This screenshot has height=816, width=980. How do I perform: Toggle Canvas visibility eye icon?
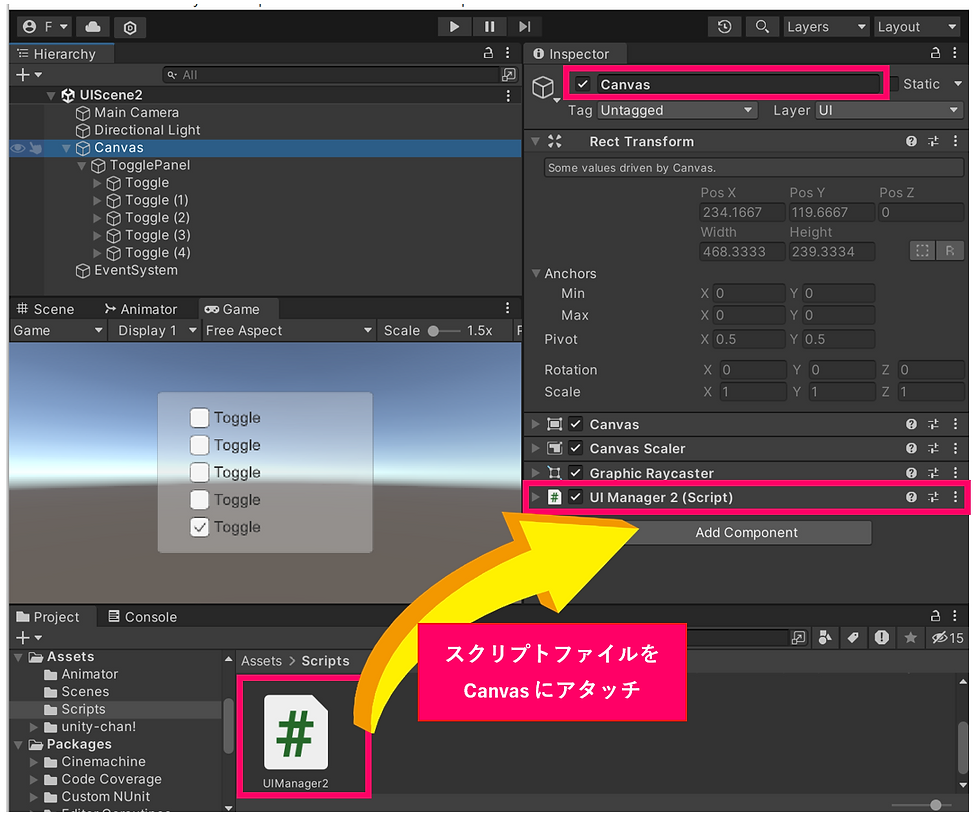pyautogui.click(x=18, y=148)
